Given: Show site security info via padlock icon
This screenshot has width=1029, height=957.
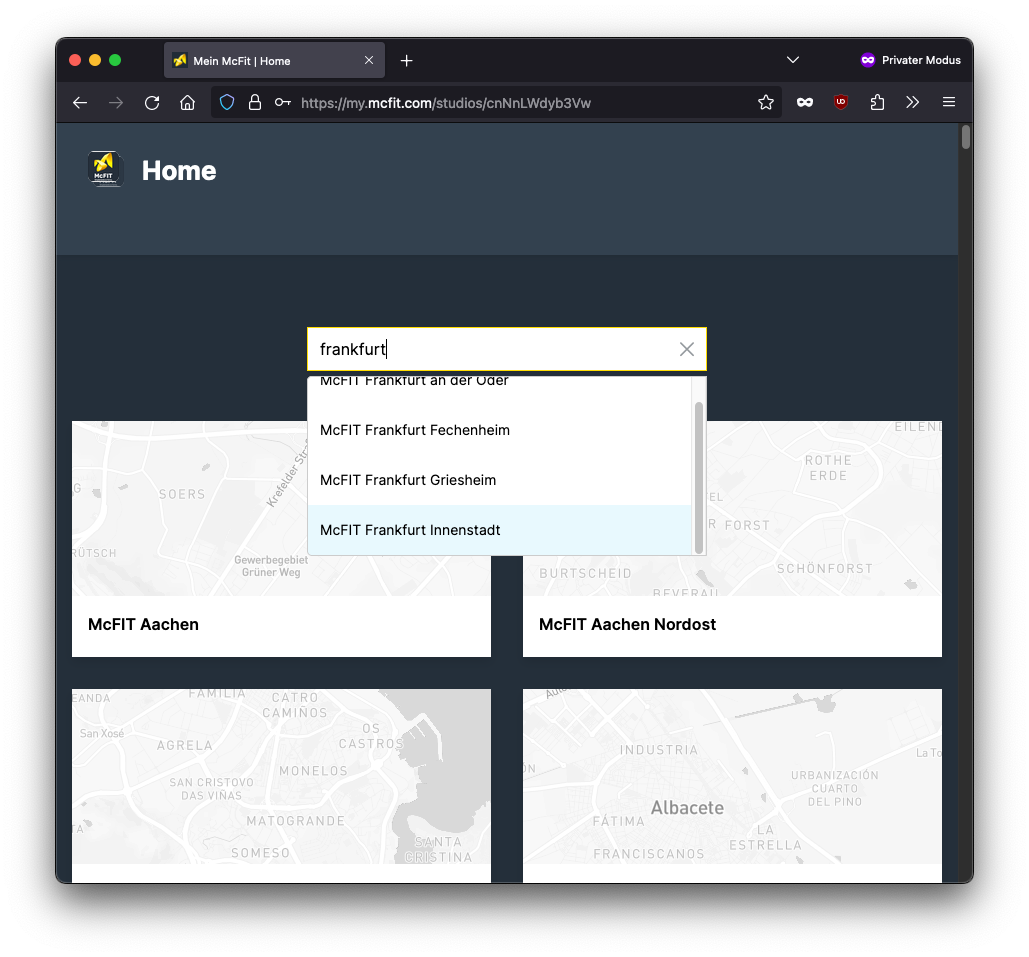Looking at the screenshot, I should (255, 102).
